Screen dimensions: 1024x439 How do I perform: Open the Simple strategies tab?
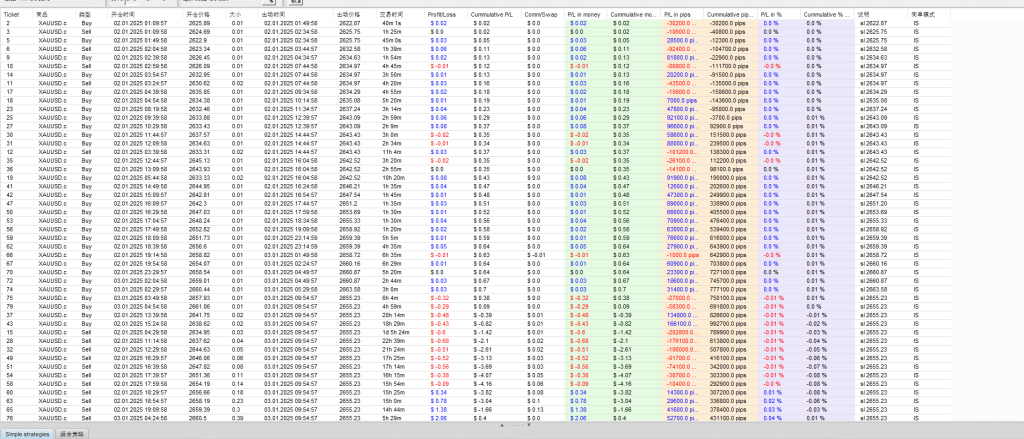click(29, 433)
